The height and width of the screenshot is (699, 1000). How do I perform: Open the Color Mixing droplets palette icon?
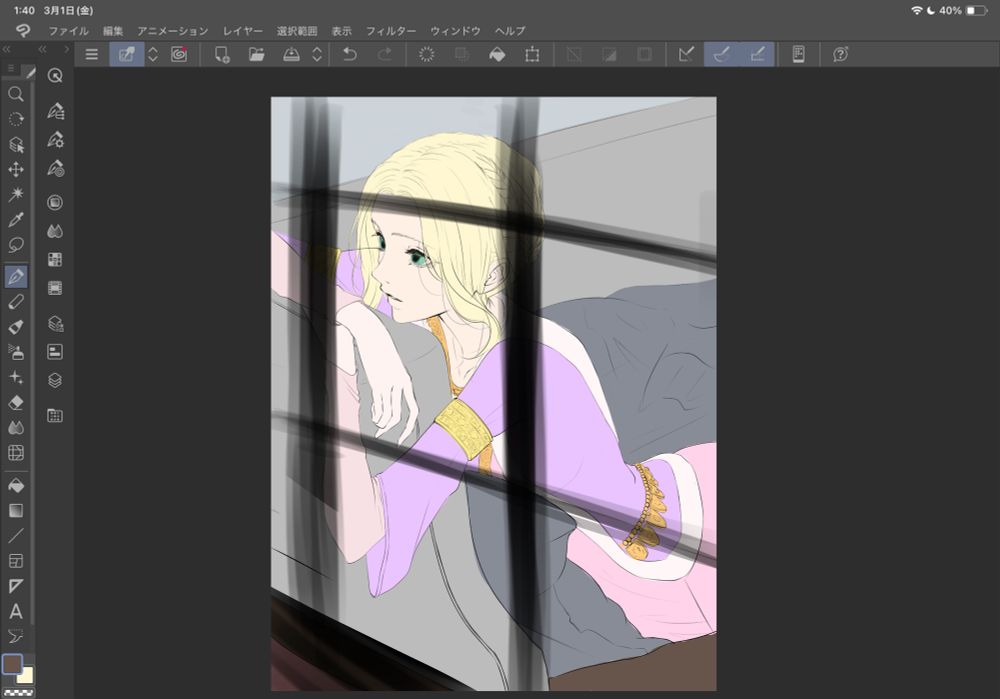click(55, 231)
